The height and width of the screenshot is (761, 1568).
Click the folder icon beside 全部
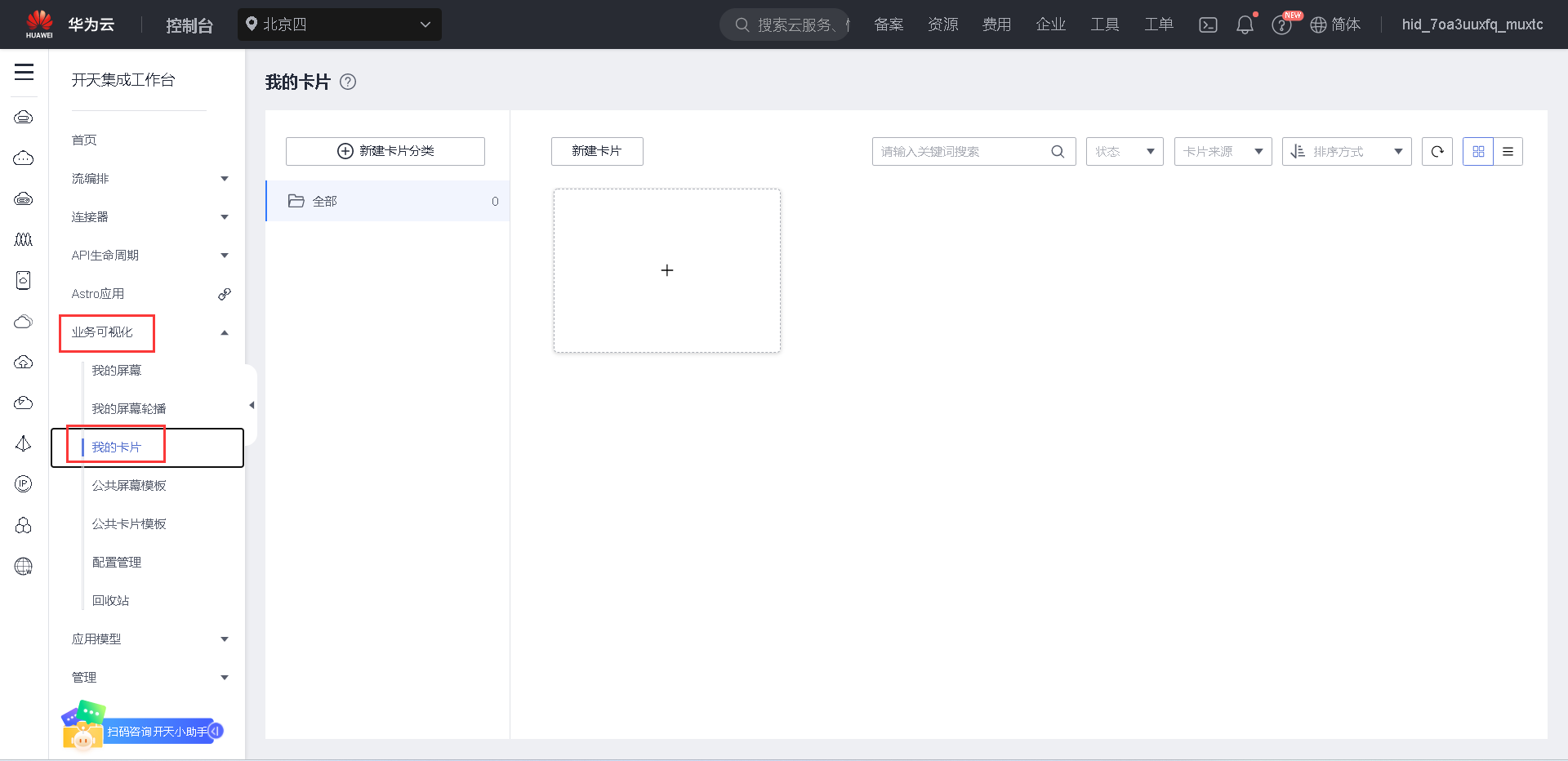(x=296, y=201)
